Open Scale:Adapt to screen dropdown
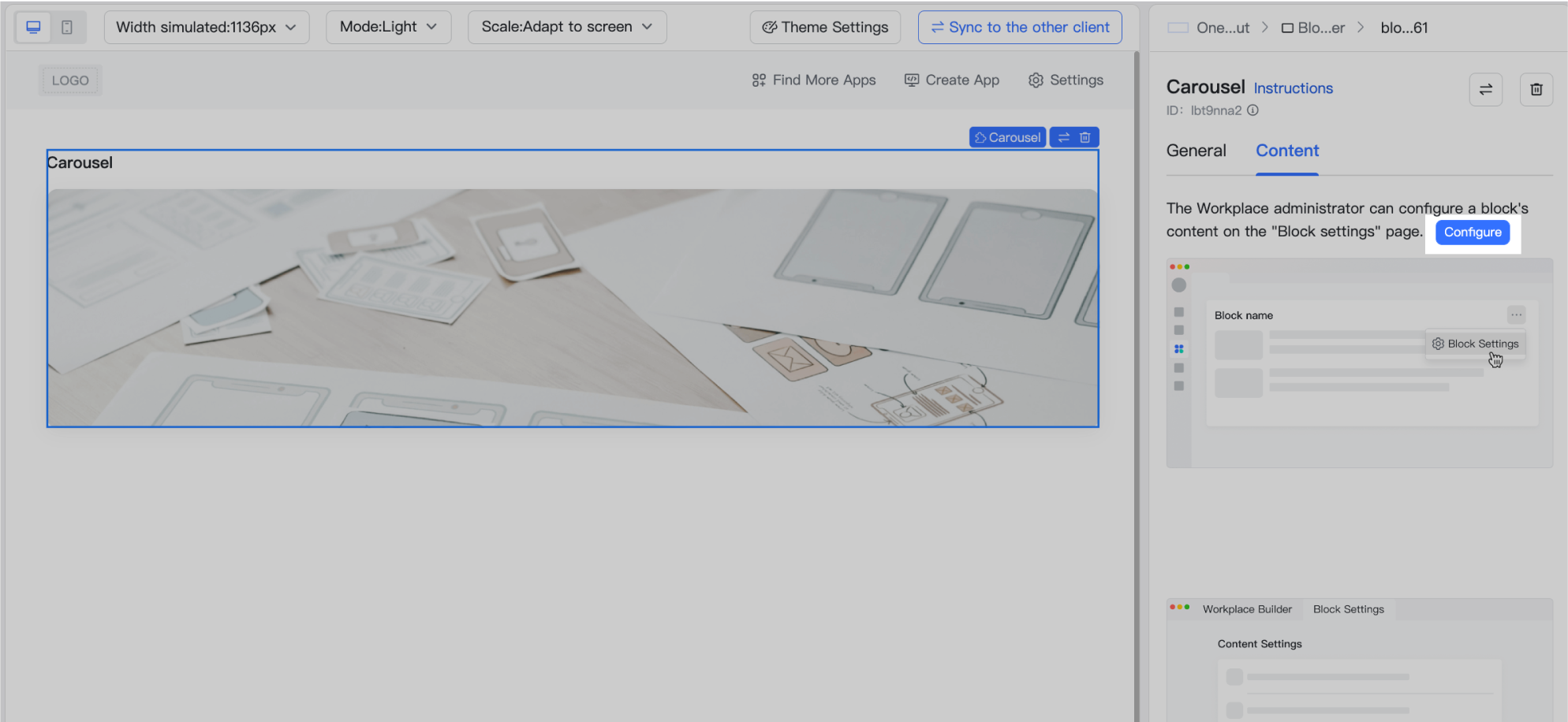The width and height of the screenshot is (1568, 722). [x=567, y=27]
